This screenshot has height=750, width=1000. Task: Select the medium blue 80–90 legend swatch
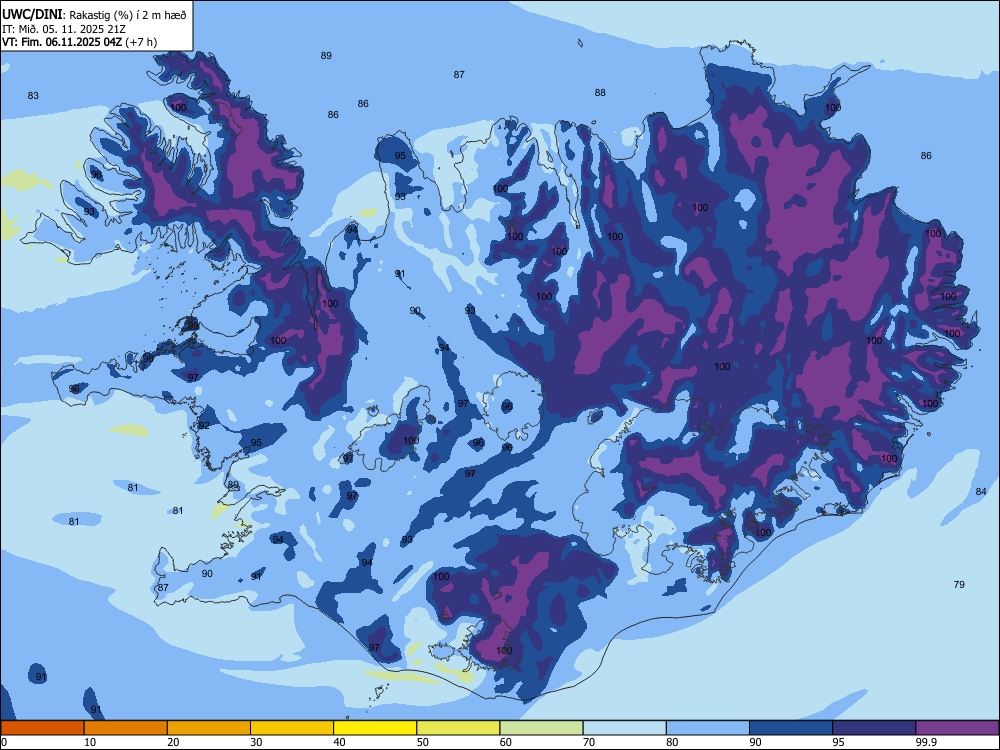click(x=708, y=728)
